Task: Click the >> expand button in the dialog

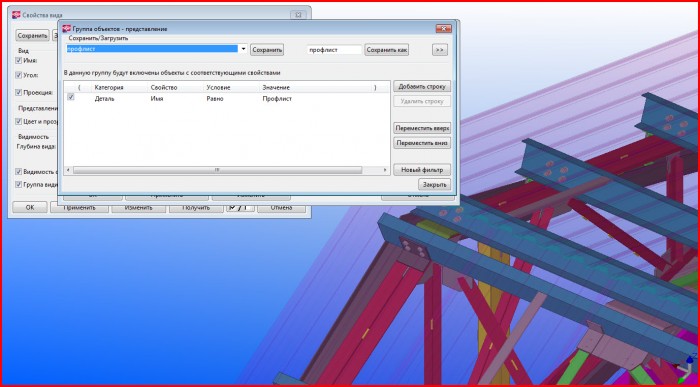Action: 439,50
